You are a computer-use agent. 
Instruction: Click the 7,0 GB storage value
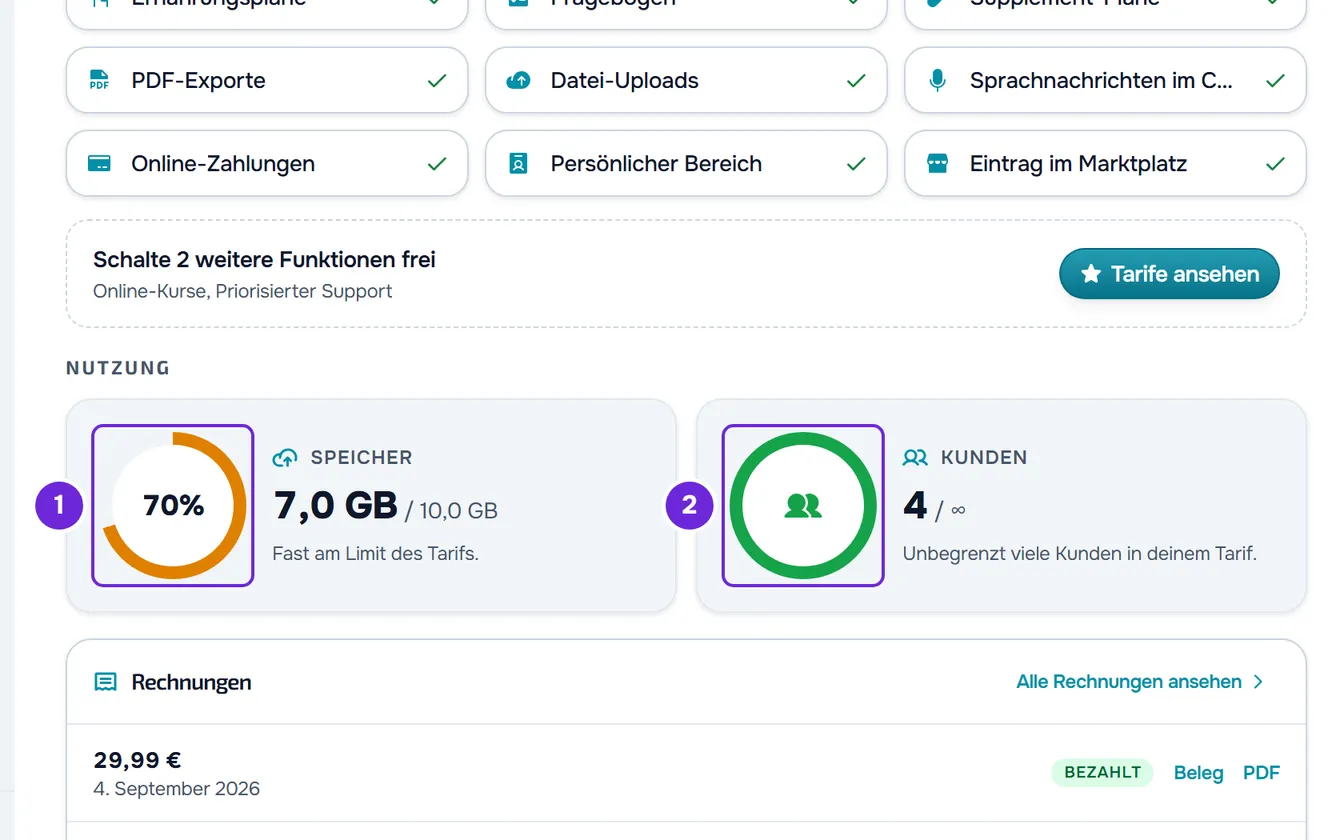coord(336,506)
